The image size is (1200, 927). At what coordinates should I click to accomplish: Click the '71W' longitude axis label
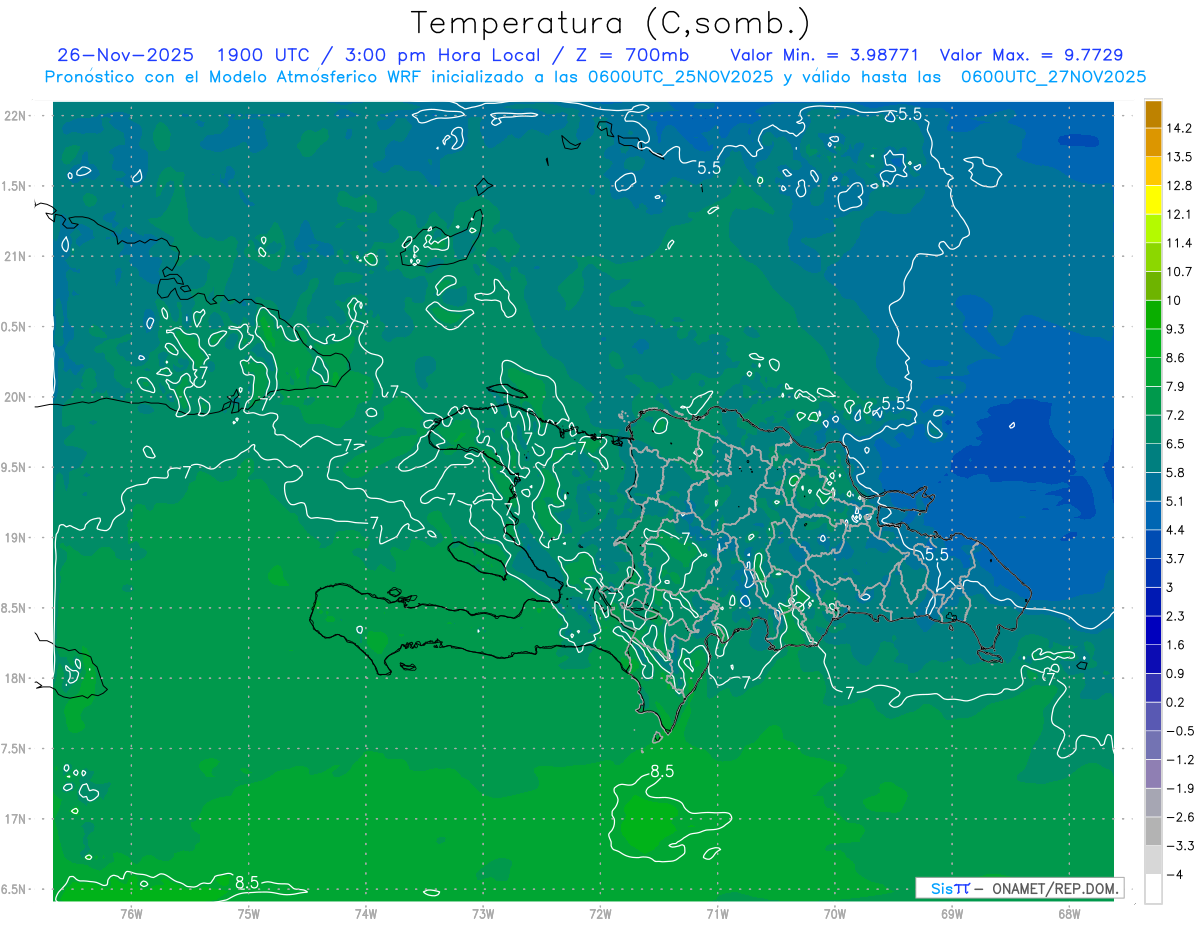[717, 914]
